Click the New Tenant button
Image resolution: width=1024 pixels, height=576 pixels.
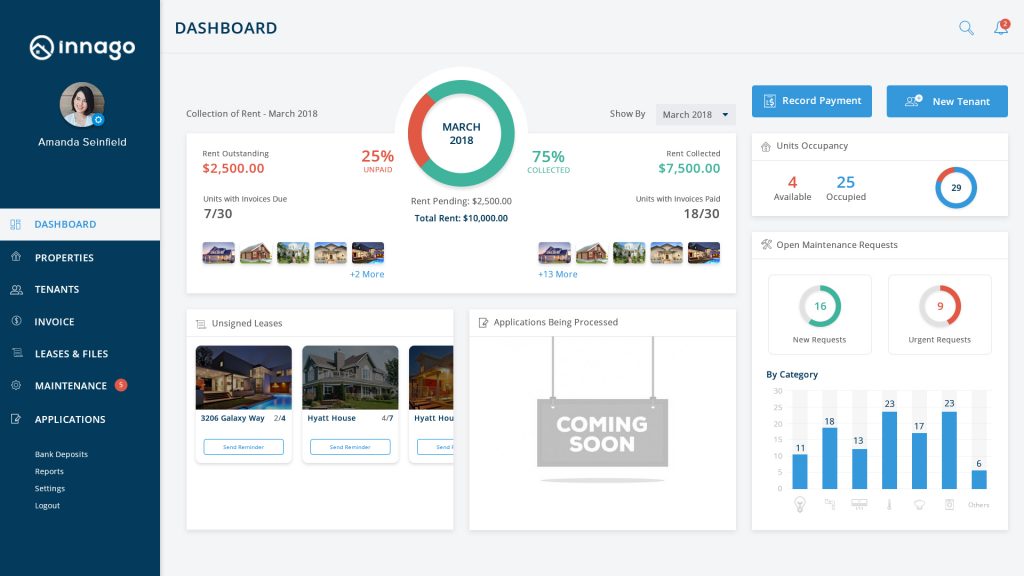click(x=946, y=101)
